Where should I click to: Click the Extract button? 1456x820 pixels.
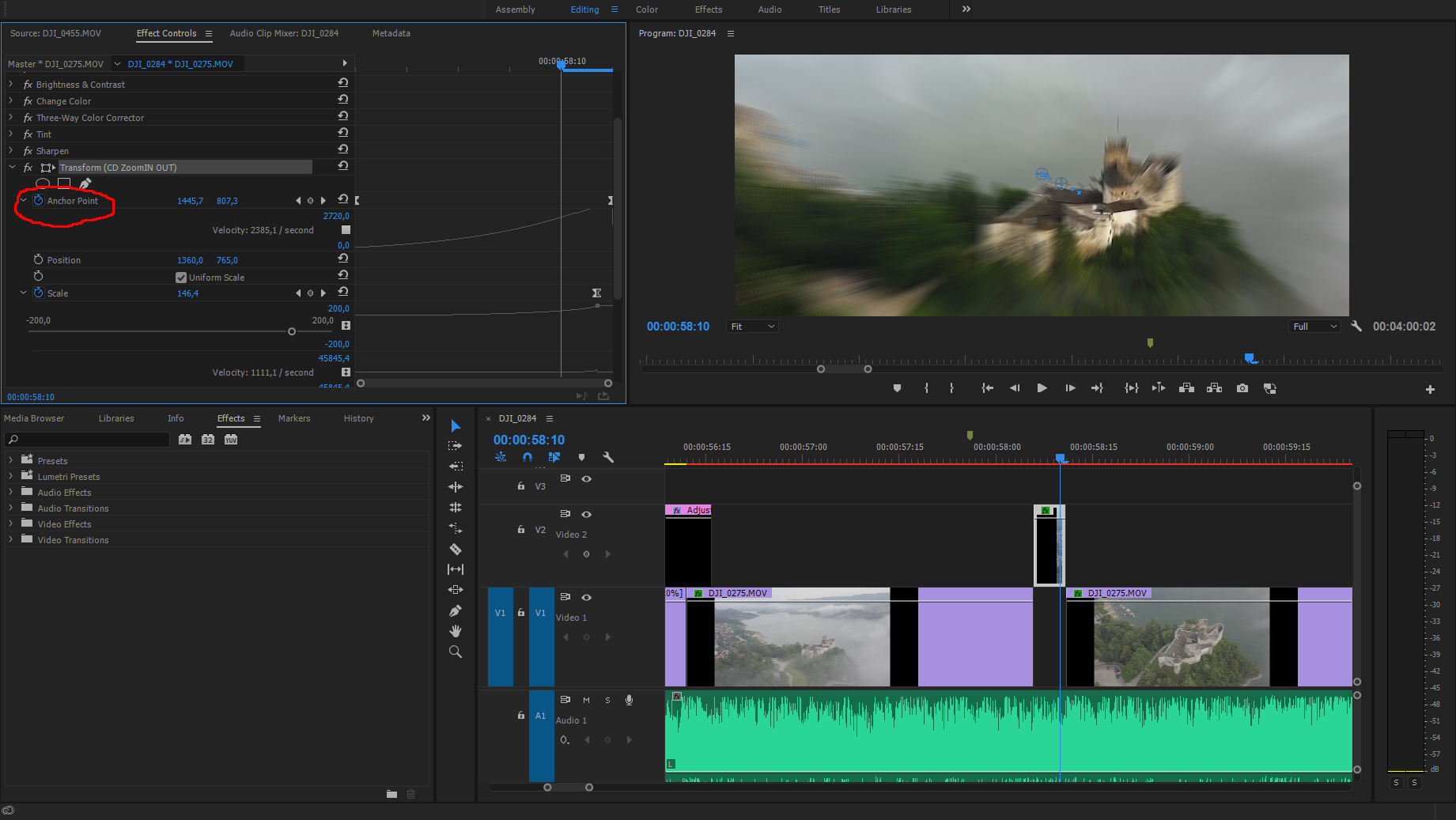tap(1214, 388)
